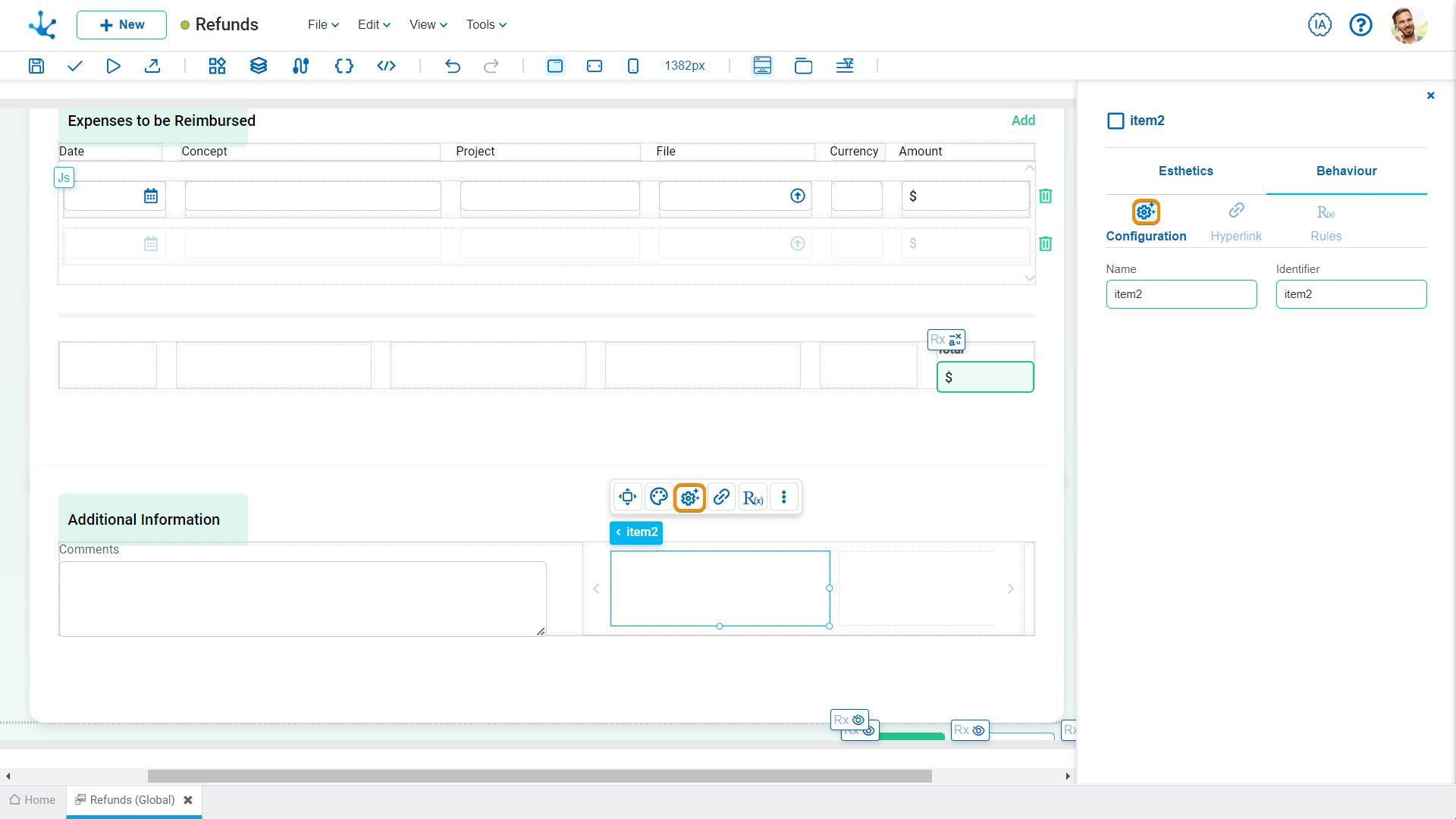Click the horizontal scrollbar thumb
The image size is (1456, 819).
(x=539, y=776)
